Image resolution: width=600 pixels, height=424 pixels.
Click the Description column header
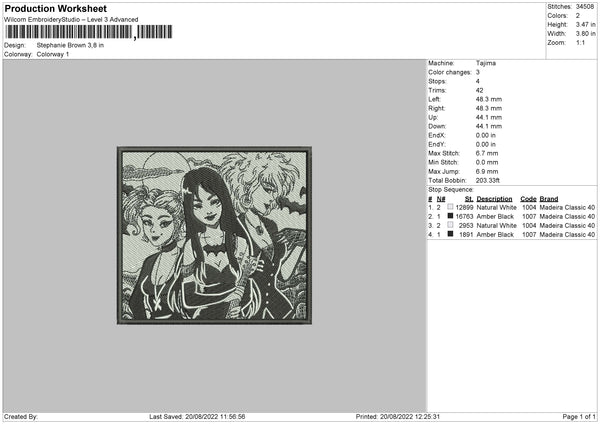click(x=494, y=199)
